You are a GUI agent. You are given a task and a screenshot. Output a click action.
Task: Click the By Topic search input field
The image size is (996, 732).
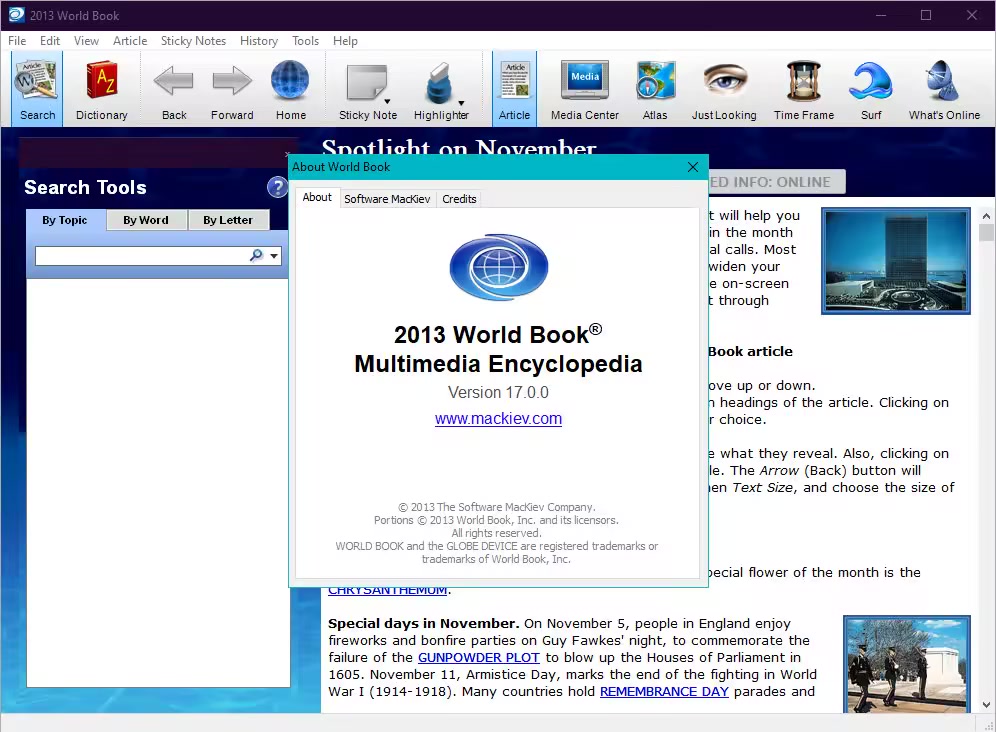[x=140, y=257]
